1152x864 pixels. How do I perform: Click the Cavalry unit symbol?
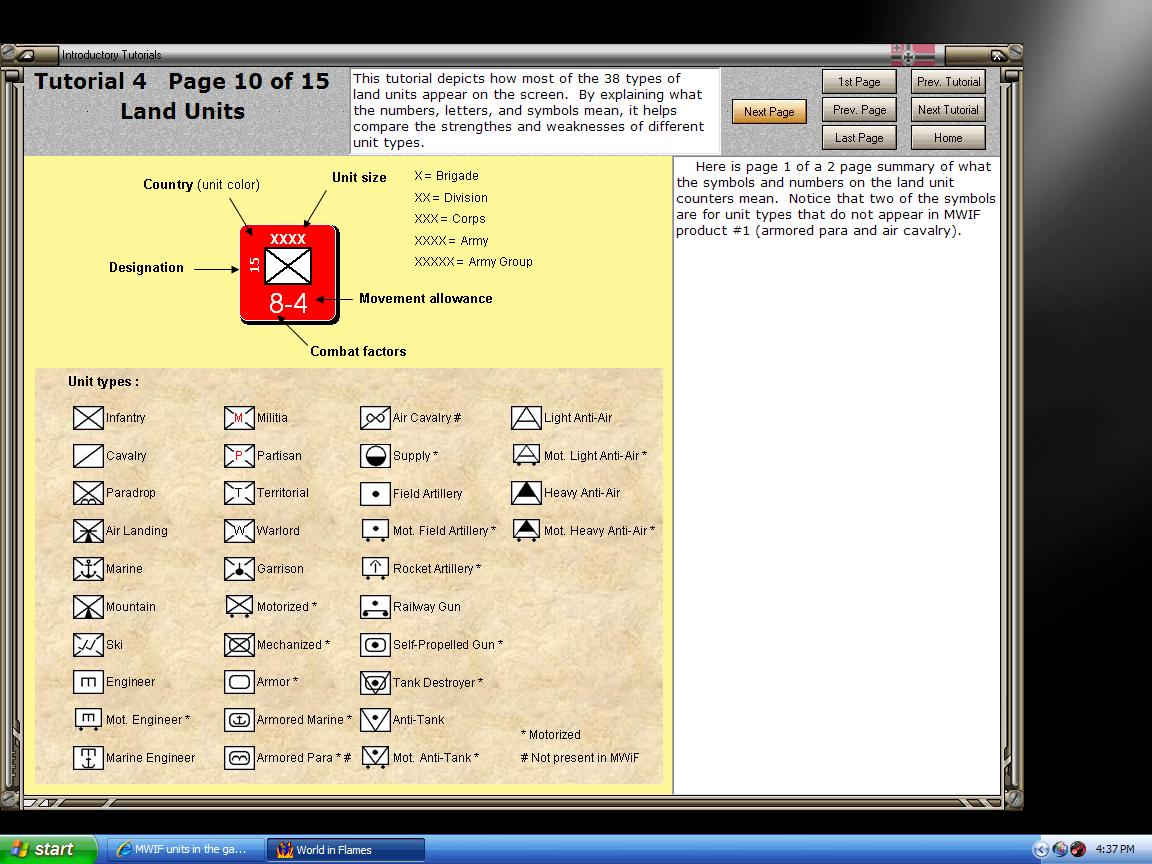(88, 456)
